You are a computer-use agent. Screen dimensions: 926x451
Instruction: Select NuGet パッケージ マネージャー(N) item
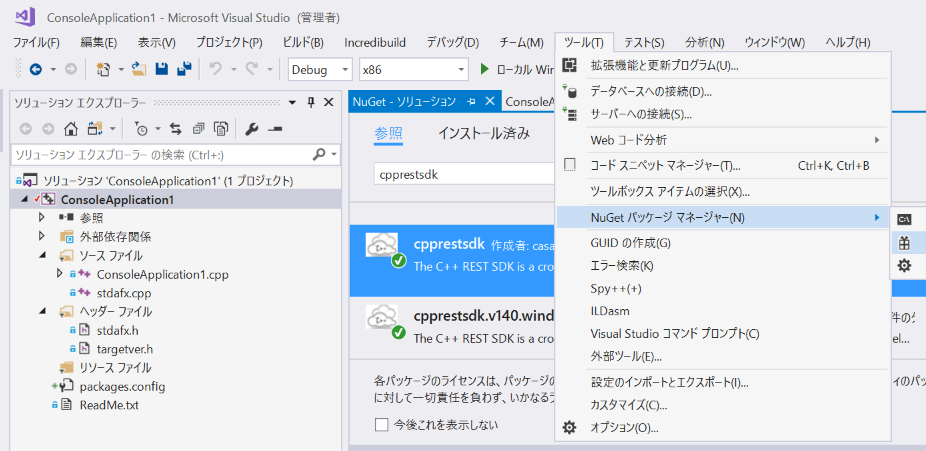722,217
